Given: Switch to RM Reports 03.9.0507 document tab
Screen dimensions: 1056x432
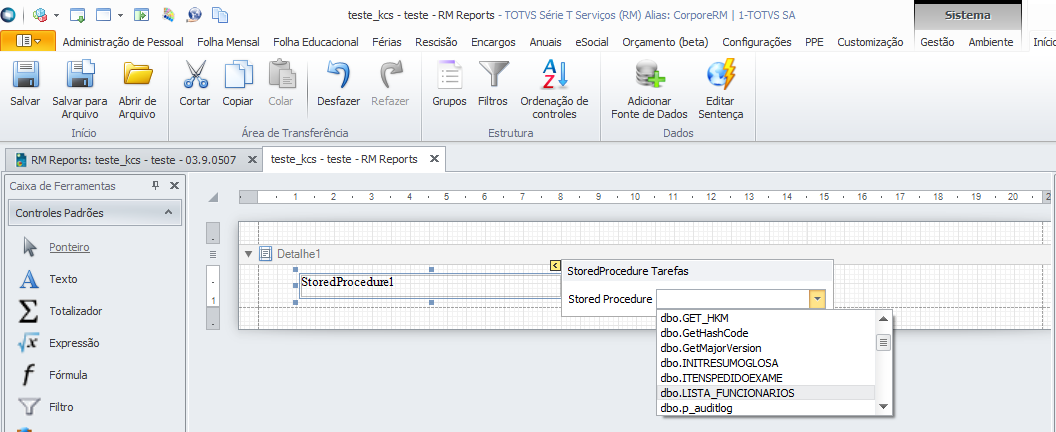Looking at the screenshot, I should pos(133,160).
